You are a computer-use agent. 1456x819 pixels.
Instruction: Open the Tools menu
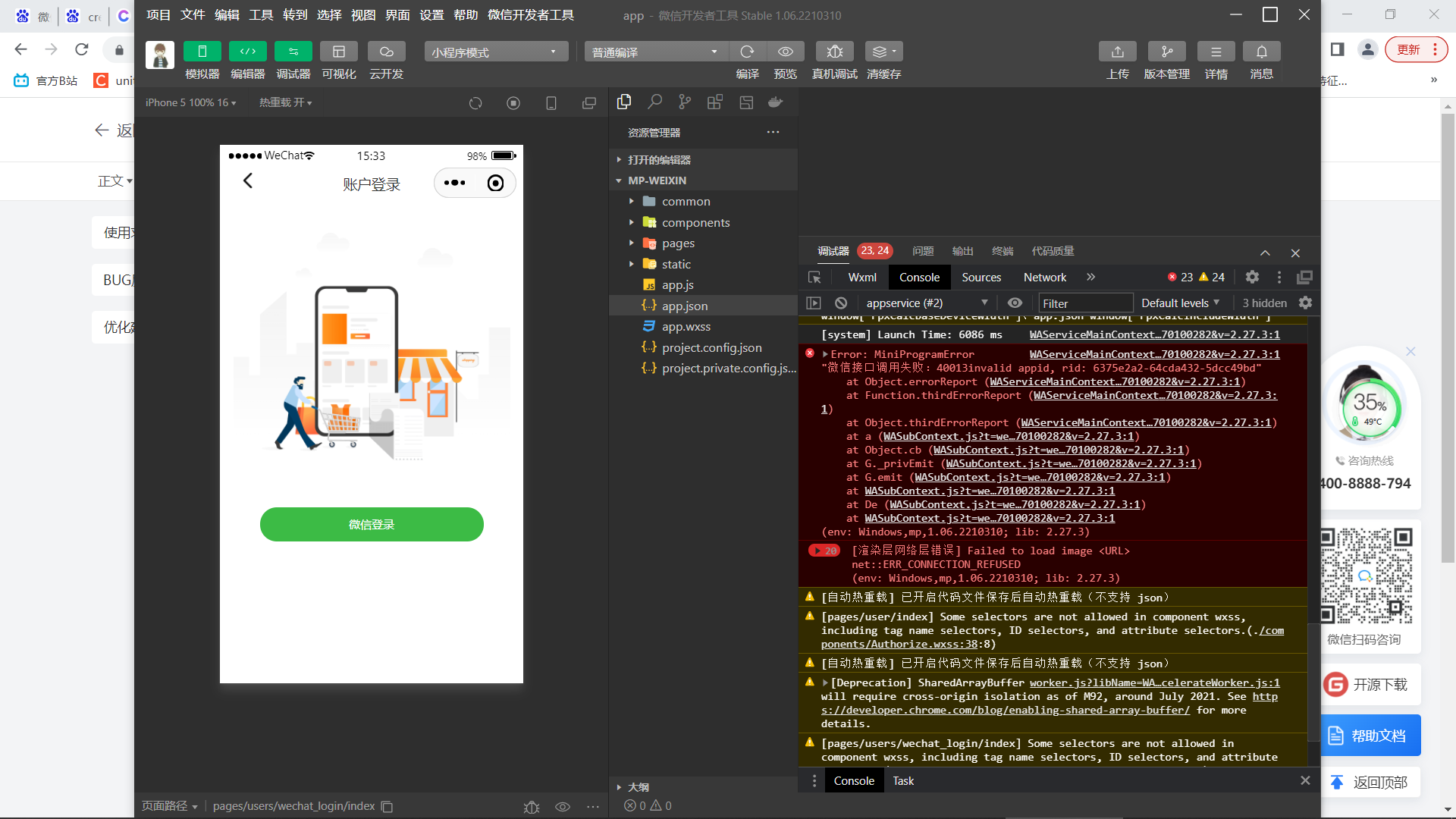(x=261, y=15)
